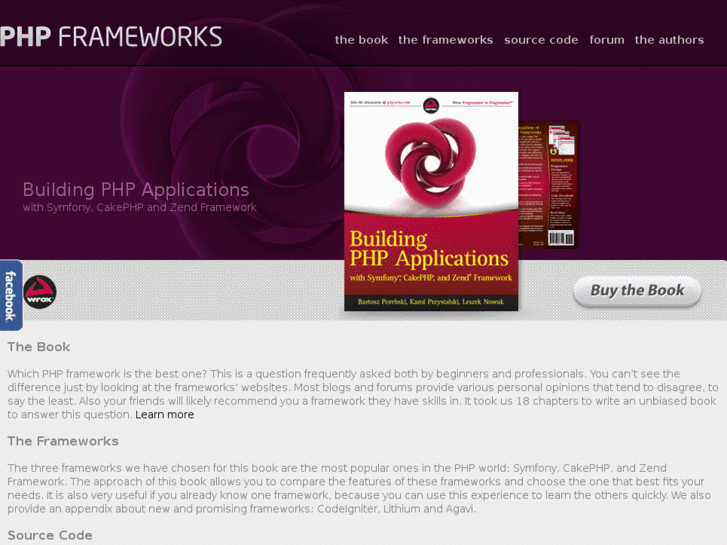Image resolution: width=727 pixels, height=545 pixels.
Task: Click the Wrox badge atop the book cover
Action: (x=431, y=105)
